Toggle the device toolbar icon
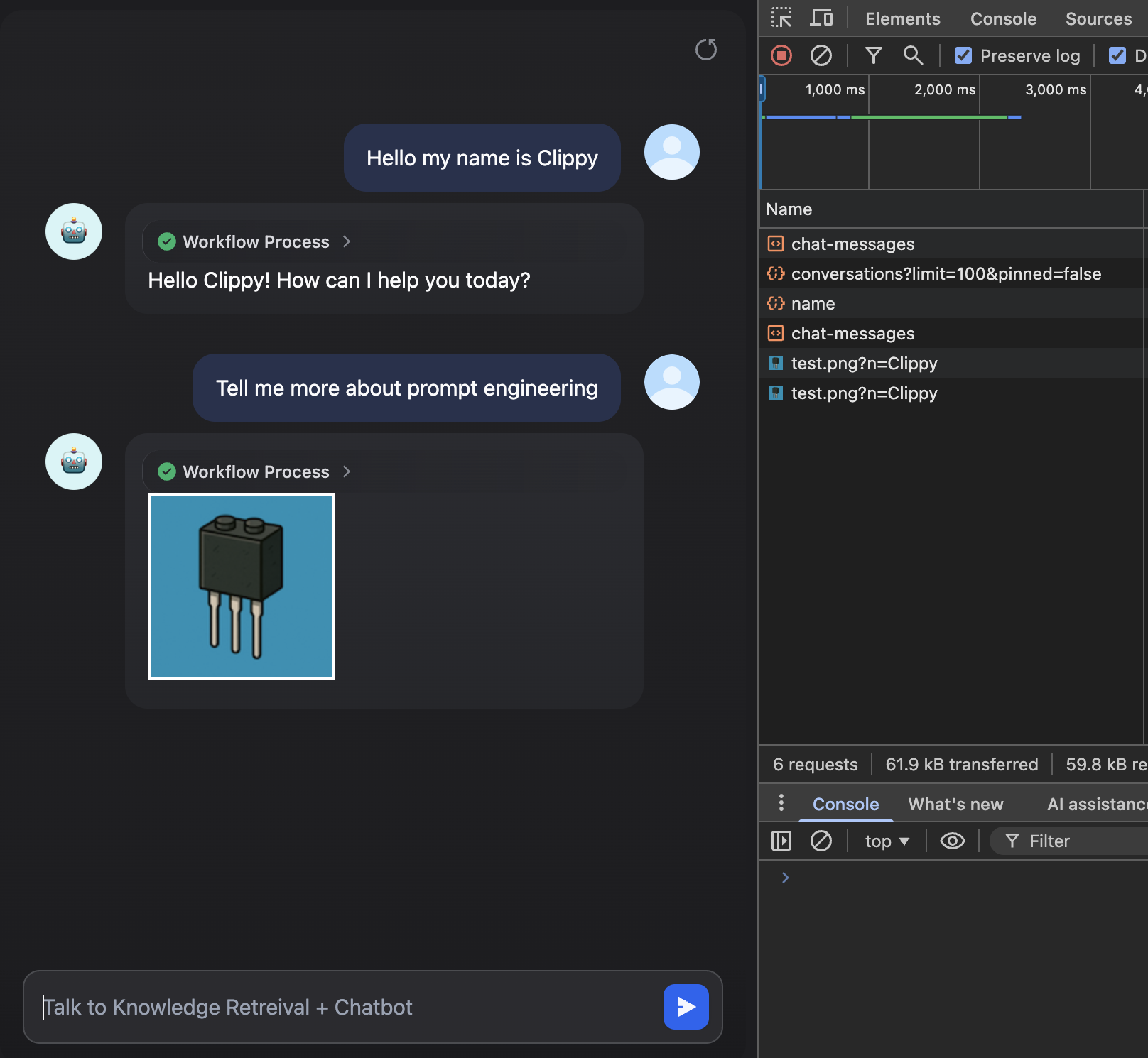This screenshot has width=1148, height=1058. (x=821, y=18)
